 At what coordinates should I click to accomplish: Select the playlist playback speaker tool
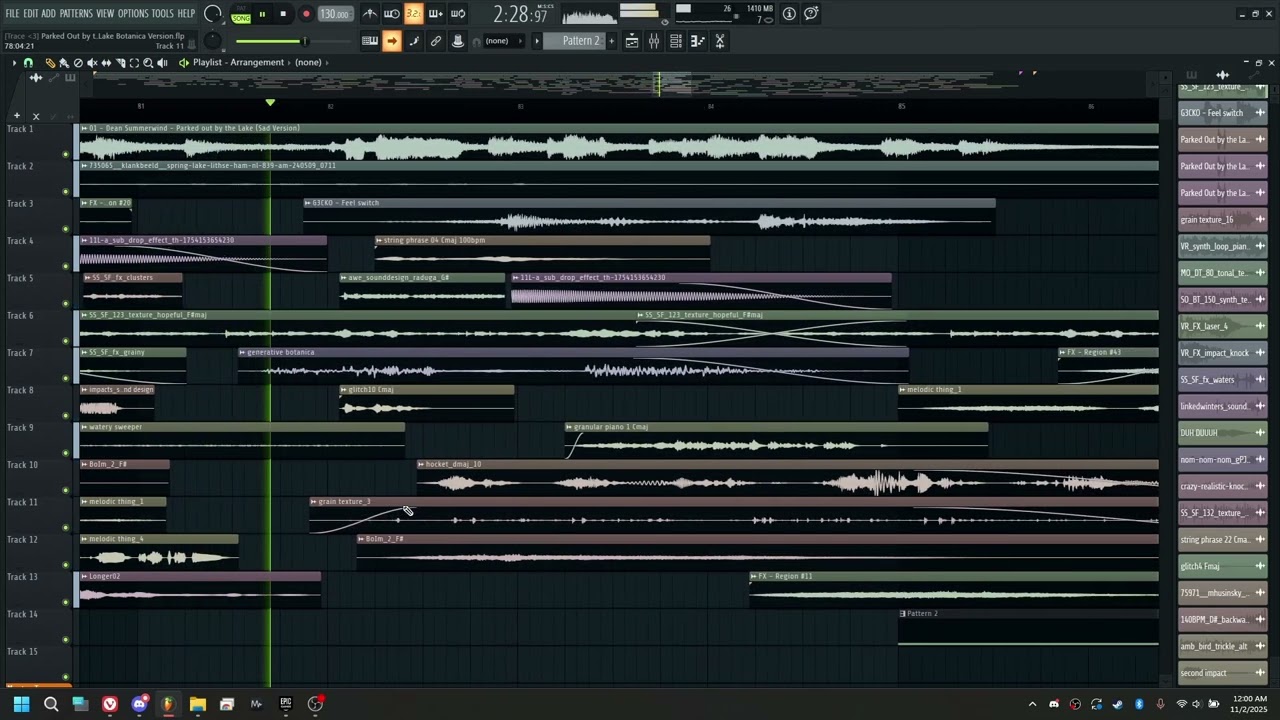162,63
